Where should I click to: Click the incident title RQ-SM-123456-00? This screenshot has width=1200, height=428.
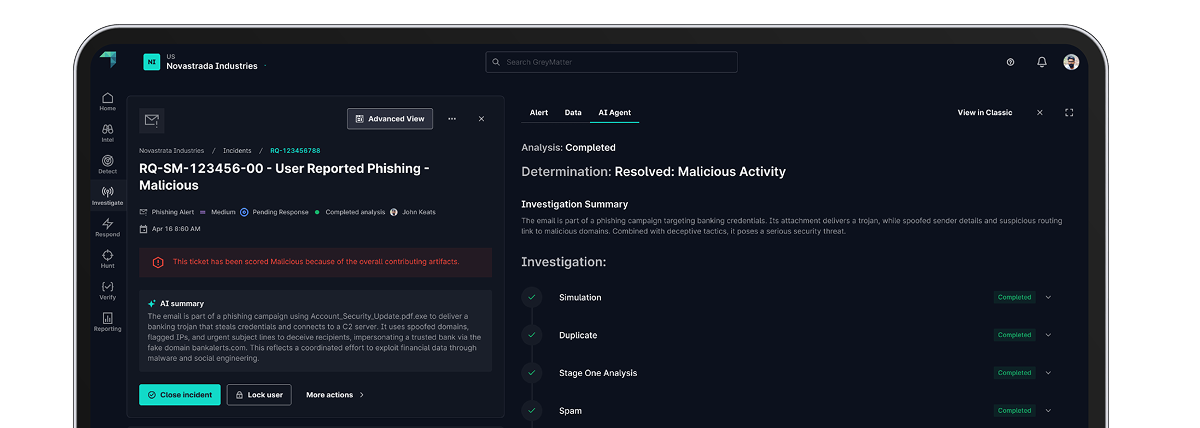[x=284, y=177]
